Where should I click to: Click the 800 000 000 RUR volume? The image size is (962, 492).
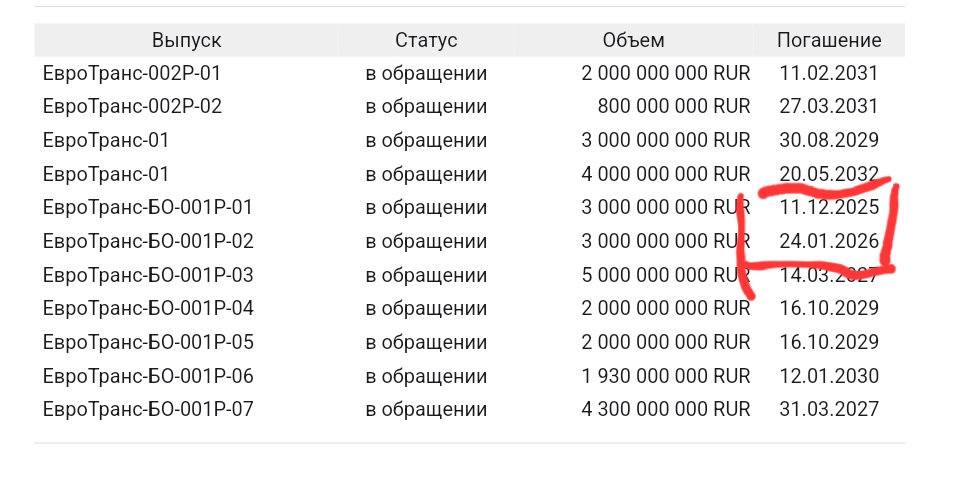673,106
